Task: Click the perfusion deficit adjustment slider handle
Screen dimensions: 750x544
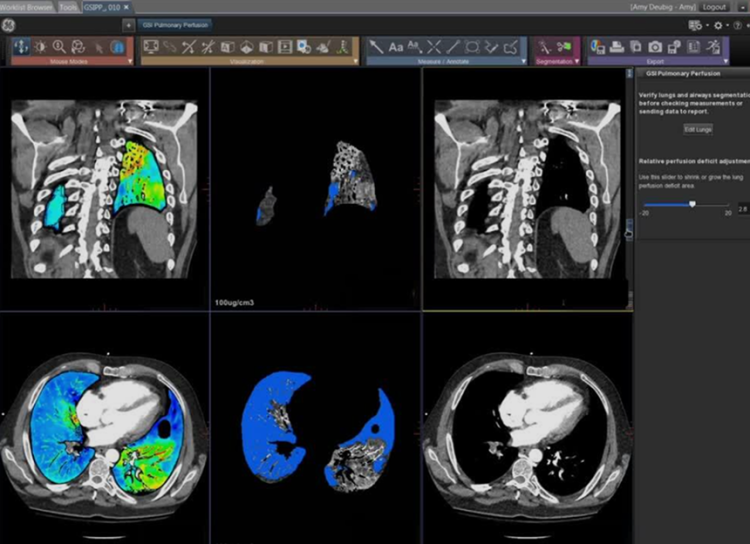Action: tap(692, 204)
